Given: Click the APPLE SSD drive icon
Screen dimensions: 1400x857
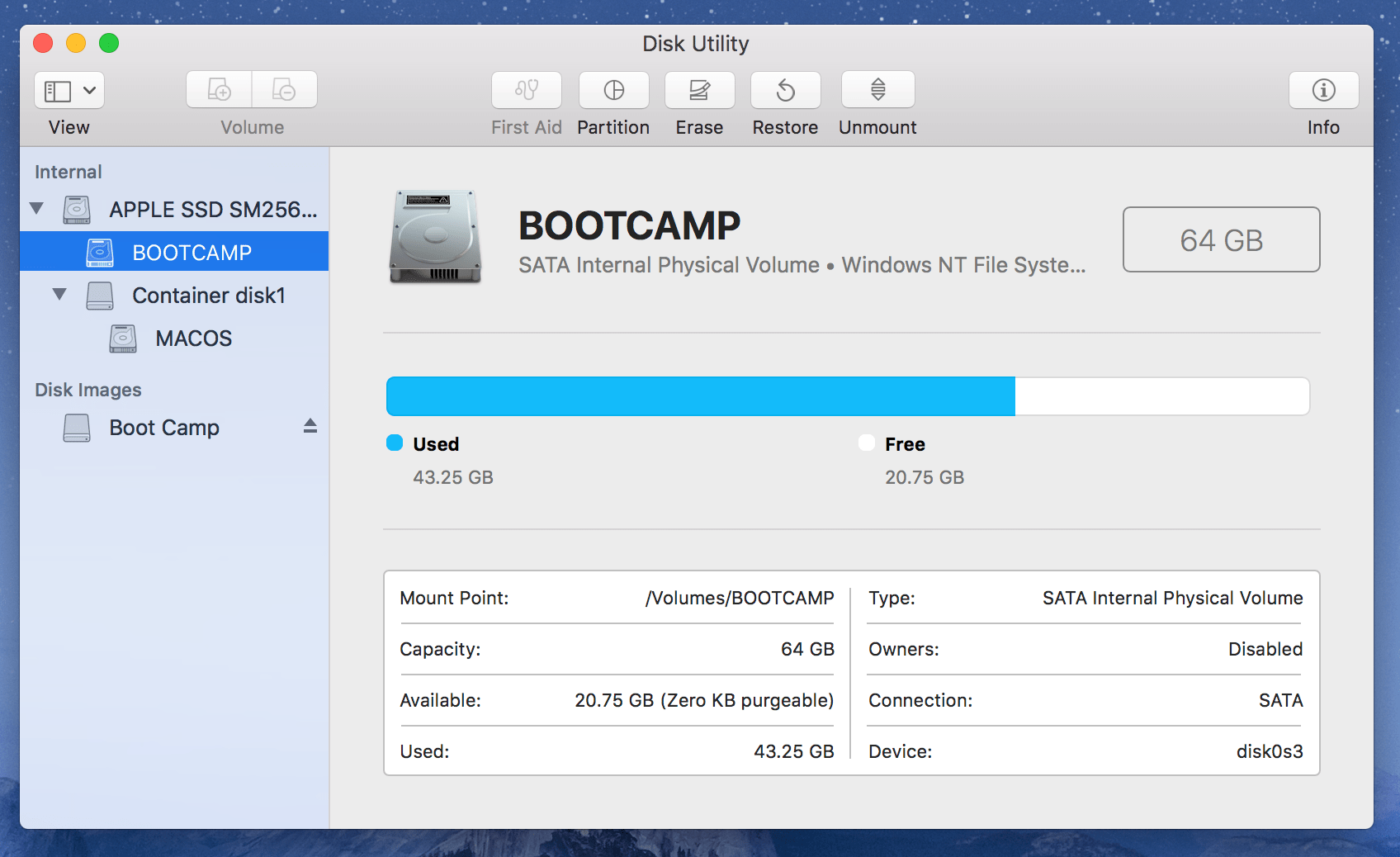Looking at the screenshot, I should 77,210.
